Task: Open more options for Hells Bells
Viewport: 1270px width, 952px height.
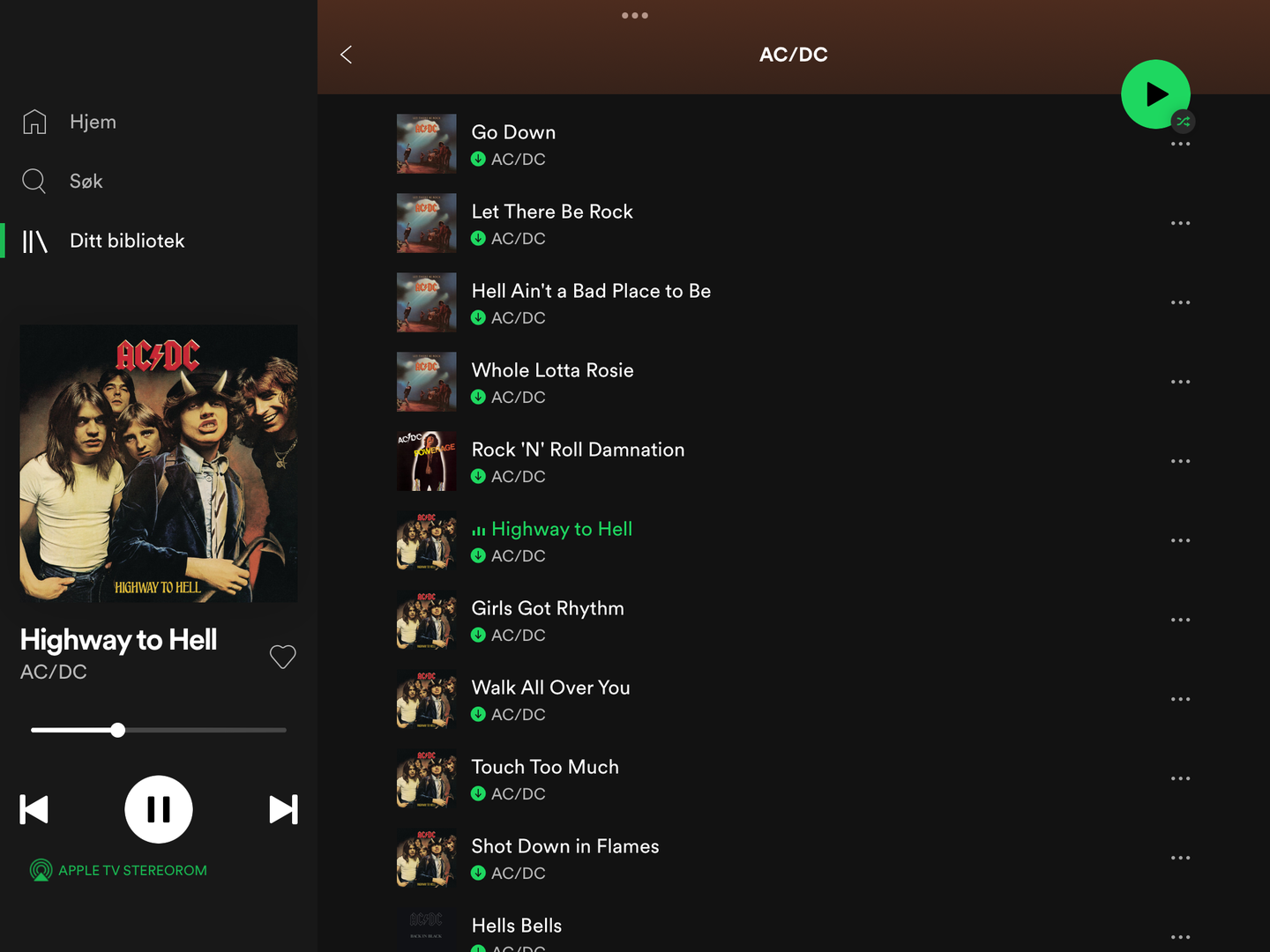Action: [1180, 937]
